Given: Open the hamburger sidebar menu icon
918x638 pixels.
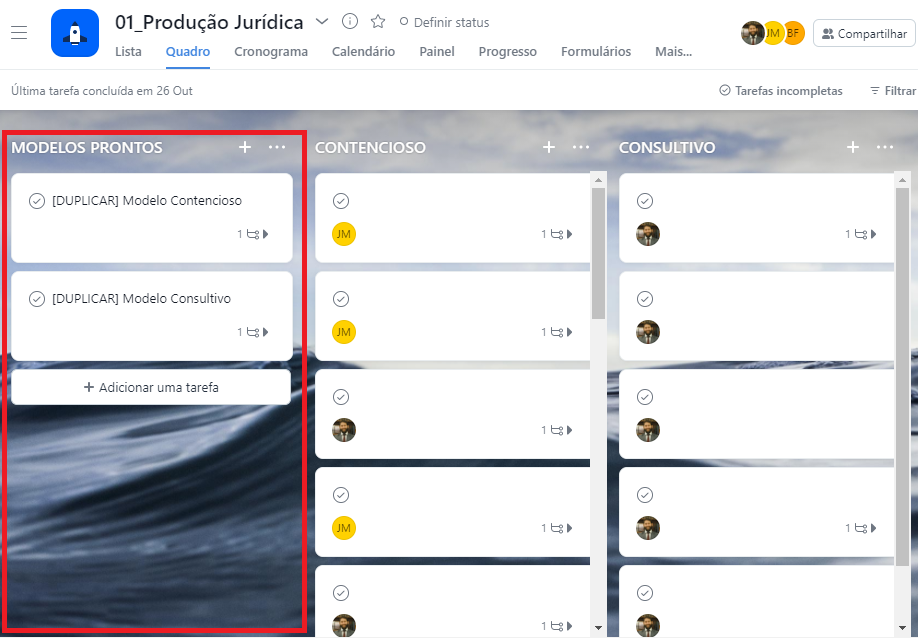Looking at the screenshot, I should pyautogui.click(x=19, y=33).
